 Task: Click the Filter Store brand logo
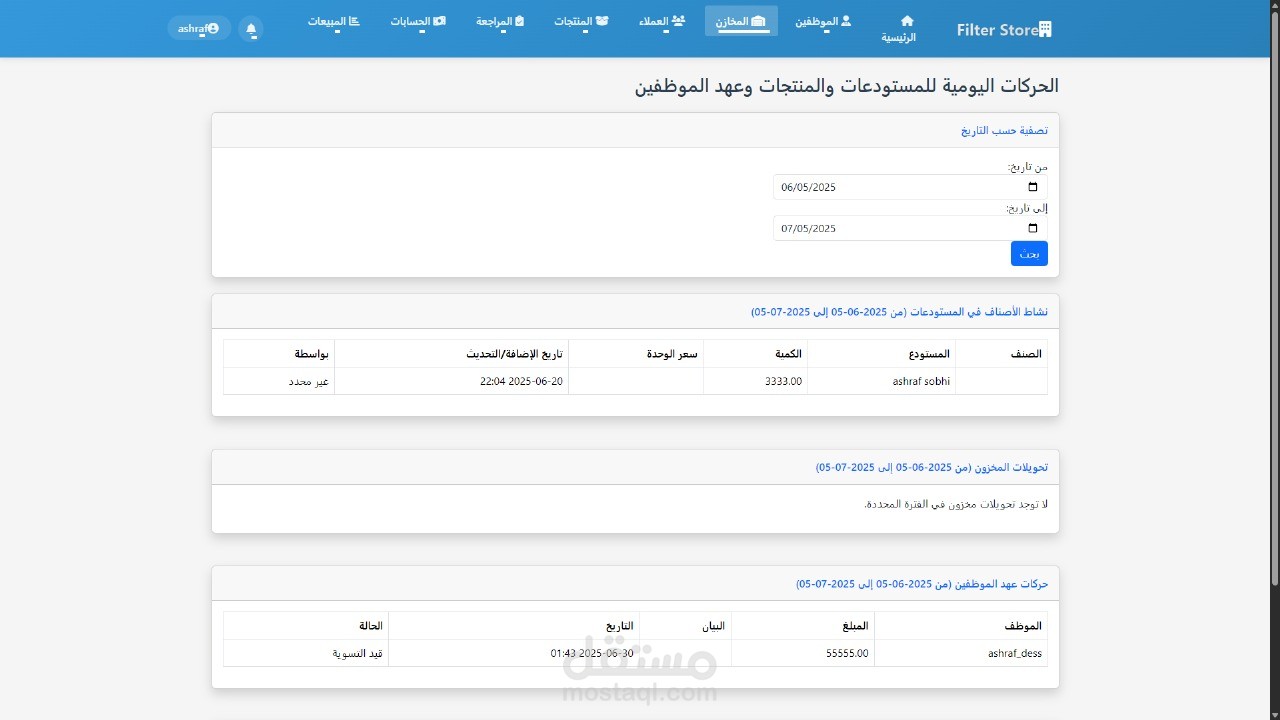(1004, 30)
